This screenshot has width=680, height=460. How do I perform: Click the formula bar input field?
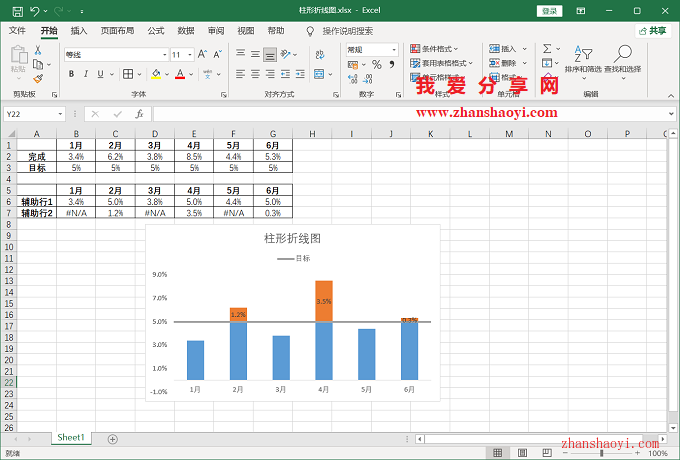[x=410, y=114]
